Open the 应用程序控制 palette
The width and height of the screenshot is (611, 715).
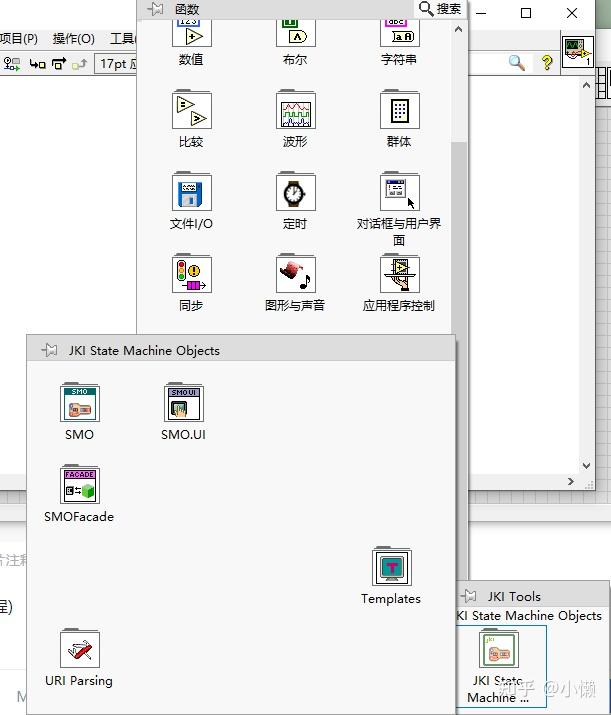[399, 274]
